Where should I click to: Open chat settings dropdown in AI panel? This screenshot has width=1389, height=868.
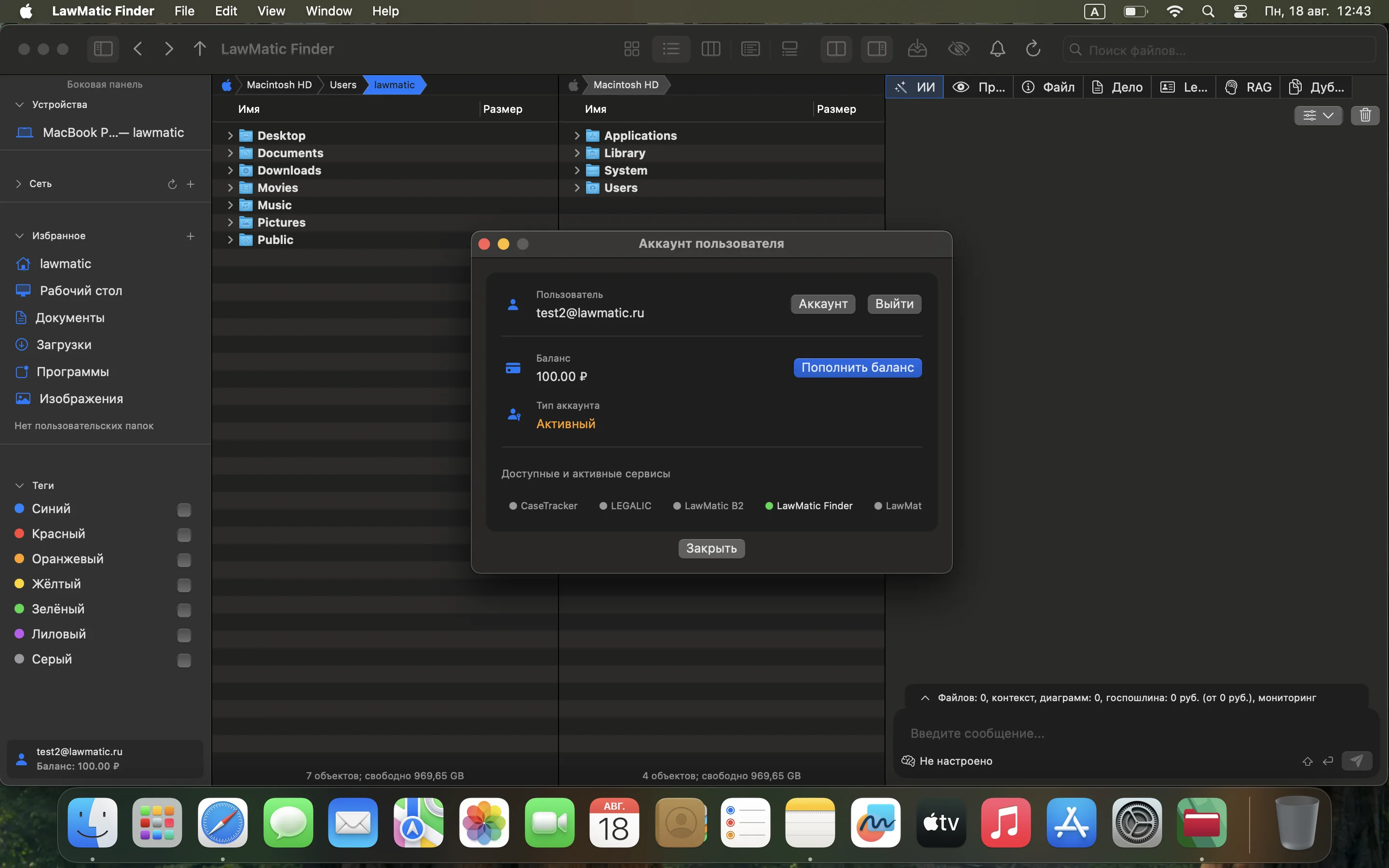tap(1319, 115)
